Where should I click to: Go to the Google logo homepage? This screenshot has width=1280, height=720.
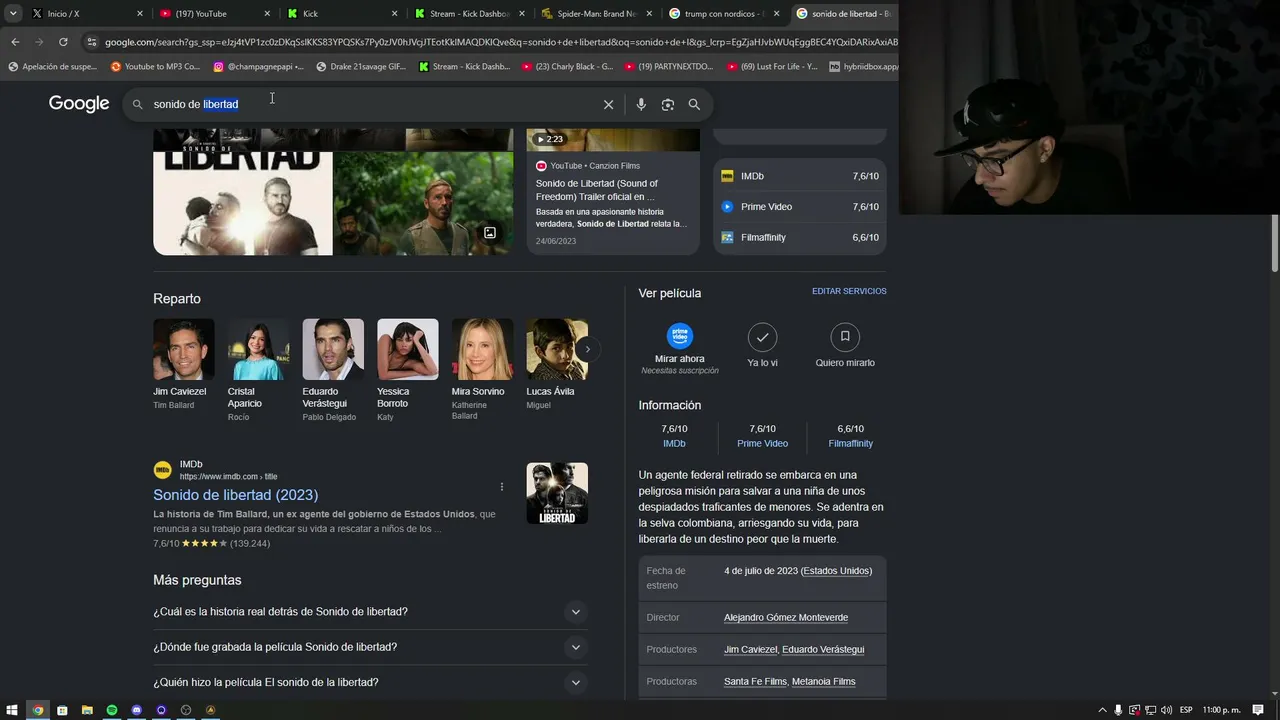click(x=79, y=104)
